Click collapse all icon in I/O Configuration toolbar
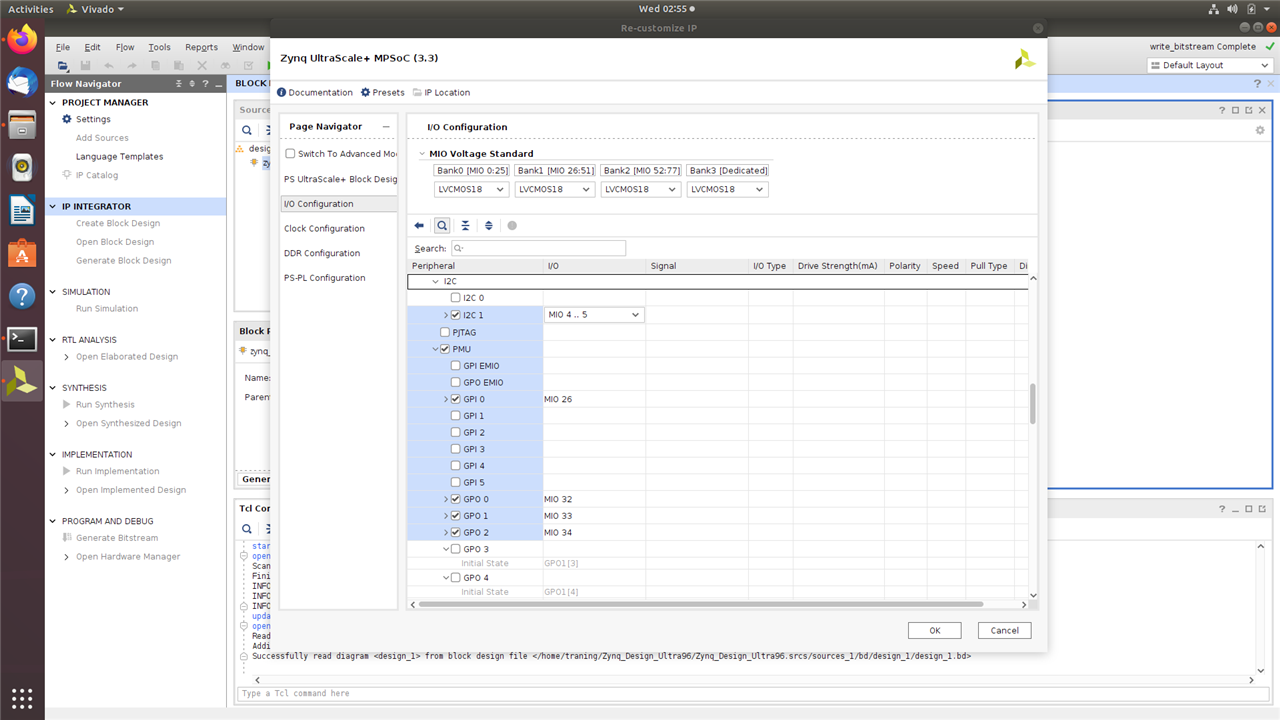Screen dimensions: 1280x720 point(465,226)
